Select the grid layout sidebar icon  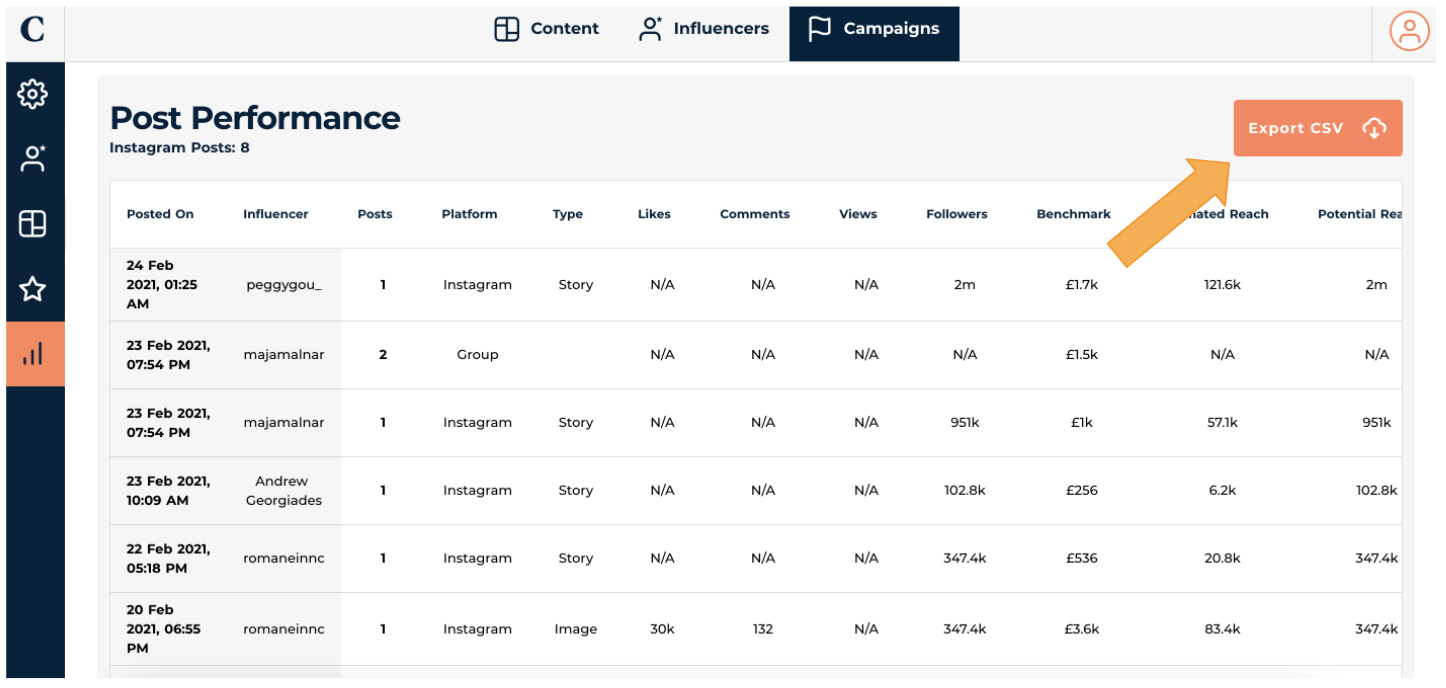[33, 224]
